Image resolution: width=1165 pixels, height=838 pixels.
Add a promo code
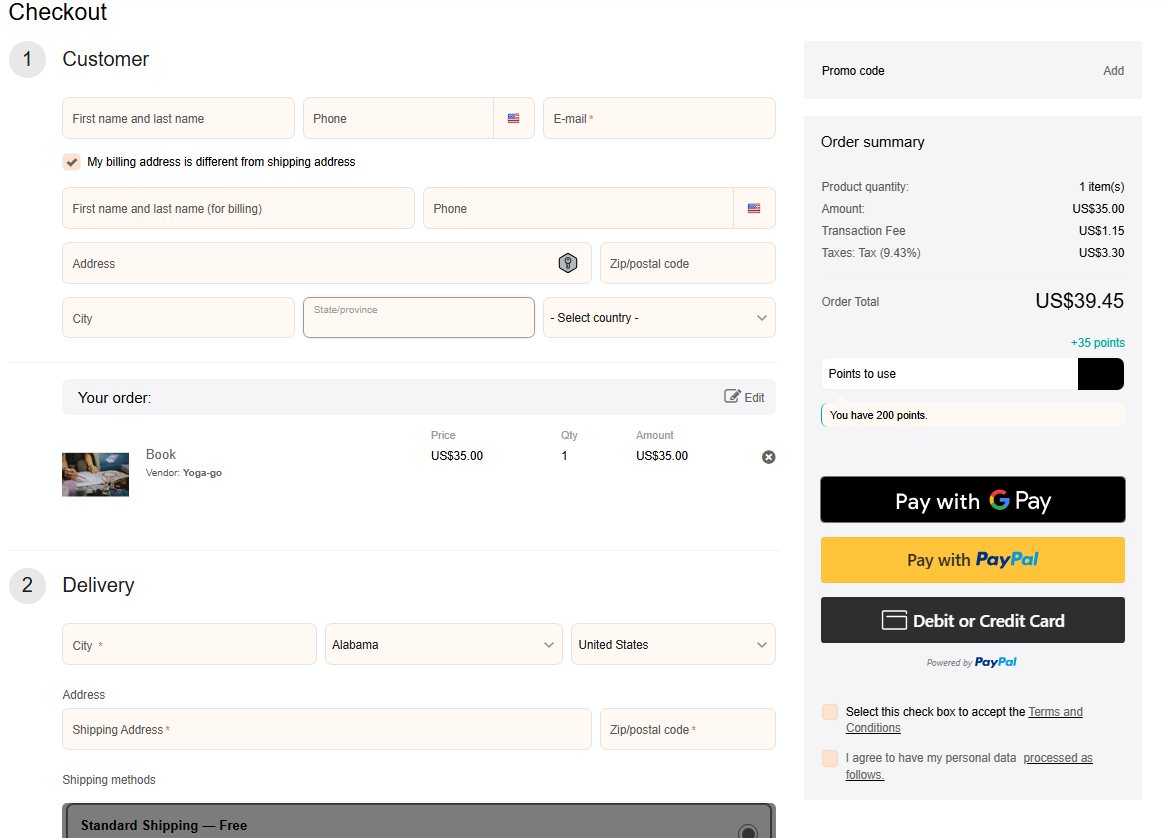[1113, 71]
